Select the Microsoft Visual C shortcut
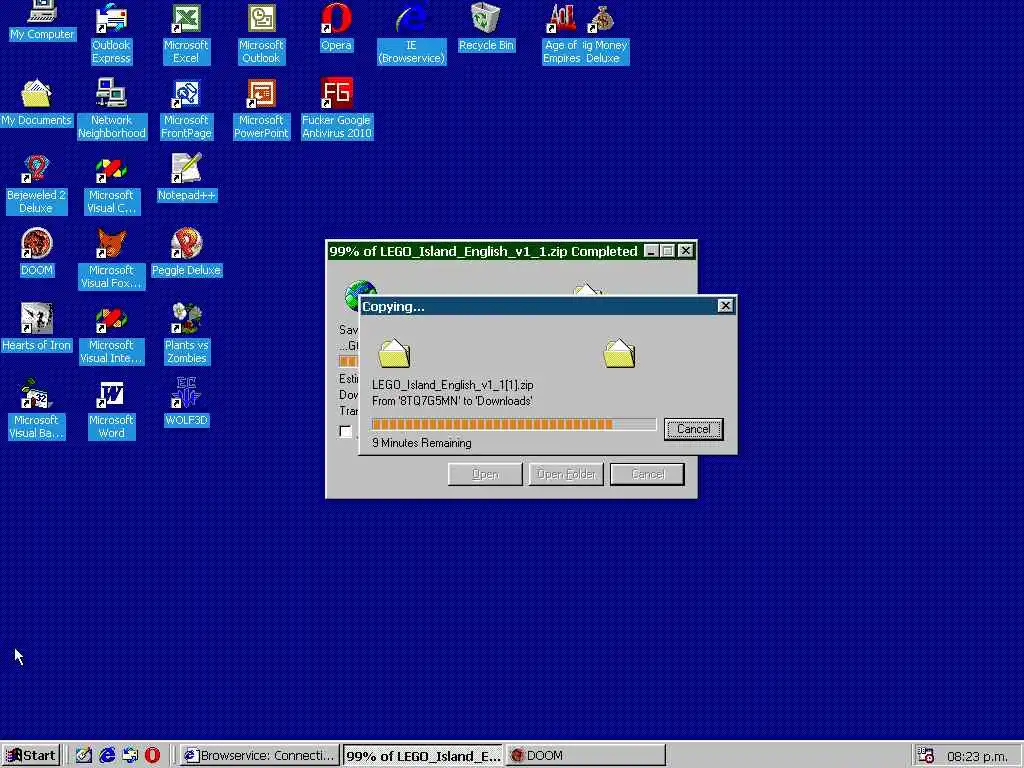 [111, 184]
